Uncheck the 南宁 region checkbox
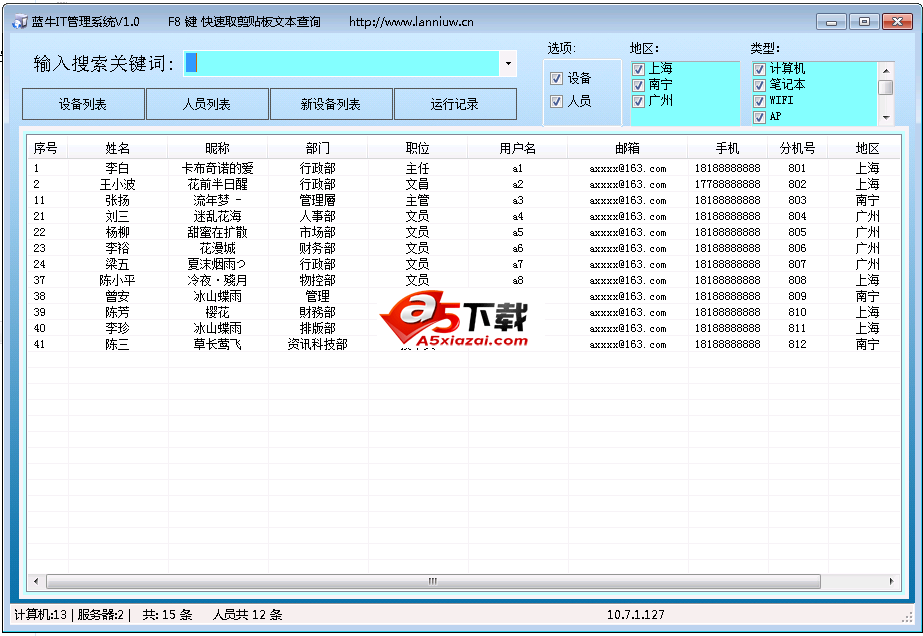The width and height of the screenshot is (923, 636). pyautogui.click(x=638, y=85)
